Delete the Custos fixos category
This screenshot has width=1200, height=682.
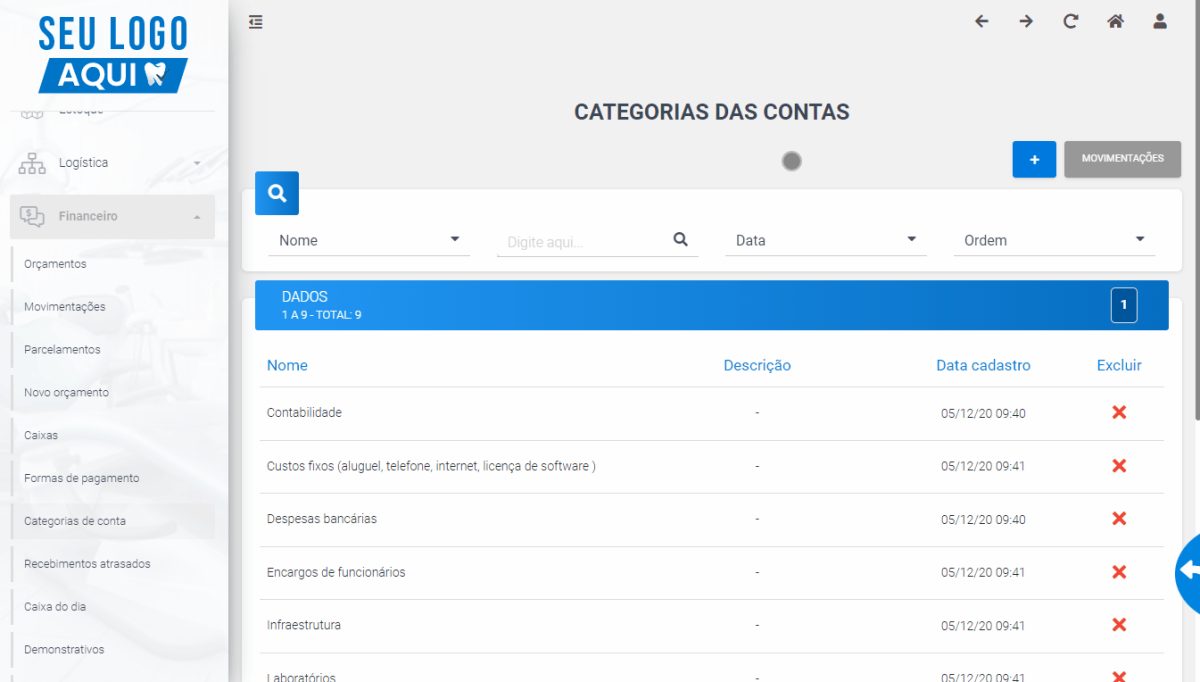coord(1119,466)
